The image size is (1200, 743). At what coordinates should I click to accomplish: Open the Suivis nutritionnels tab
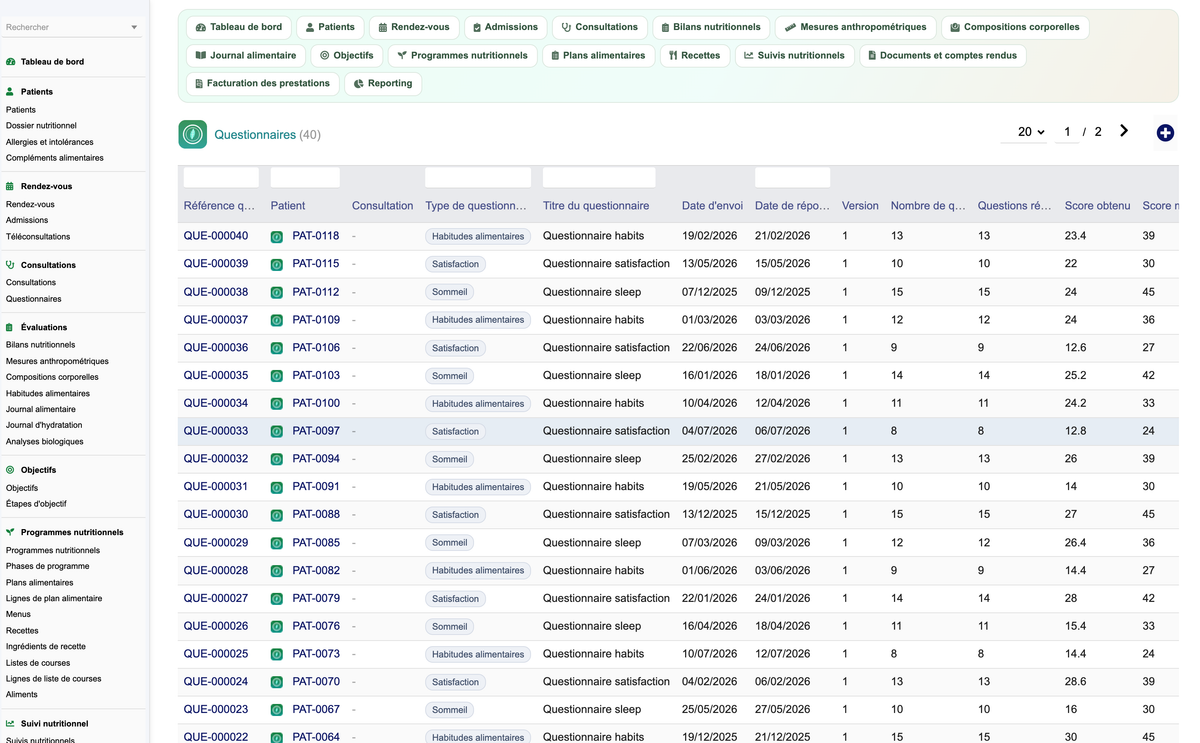click(794, 55)
